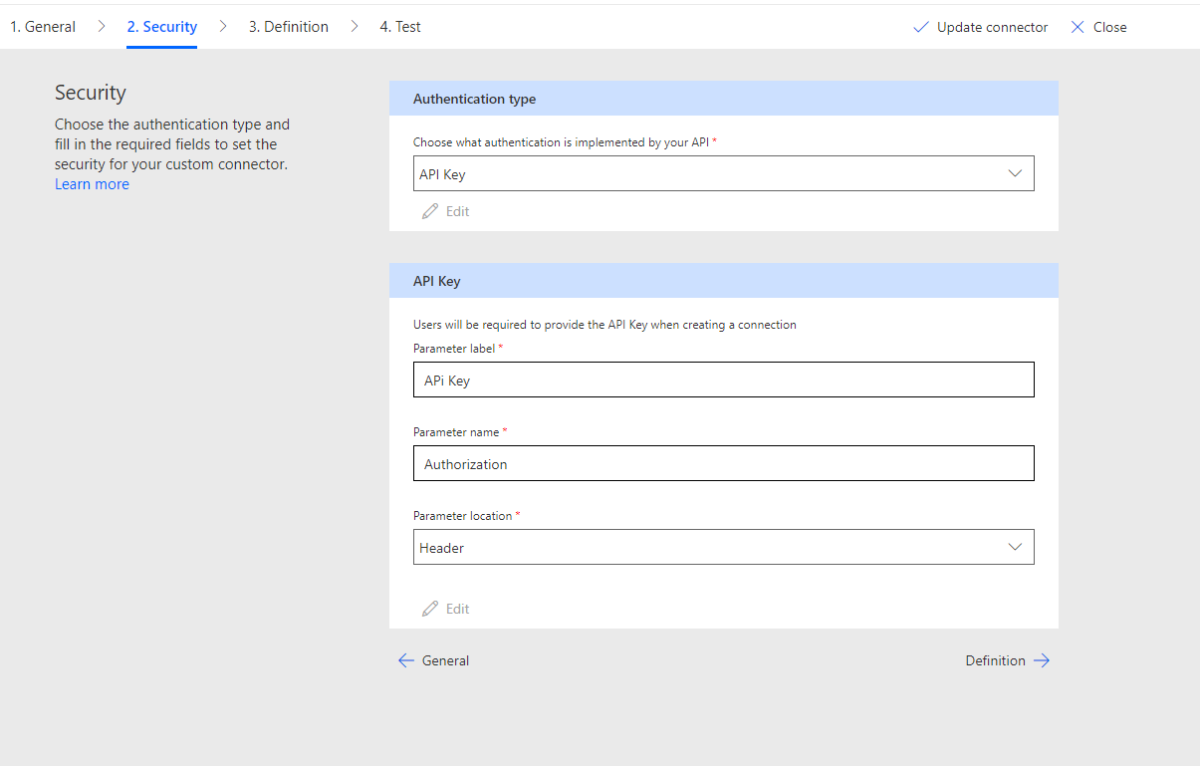Click the Definition navigation link at bottom right
This screenshot has height=766, width=1200.
pyautogui.click(x=995, y=660)
